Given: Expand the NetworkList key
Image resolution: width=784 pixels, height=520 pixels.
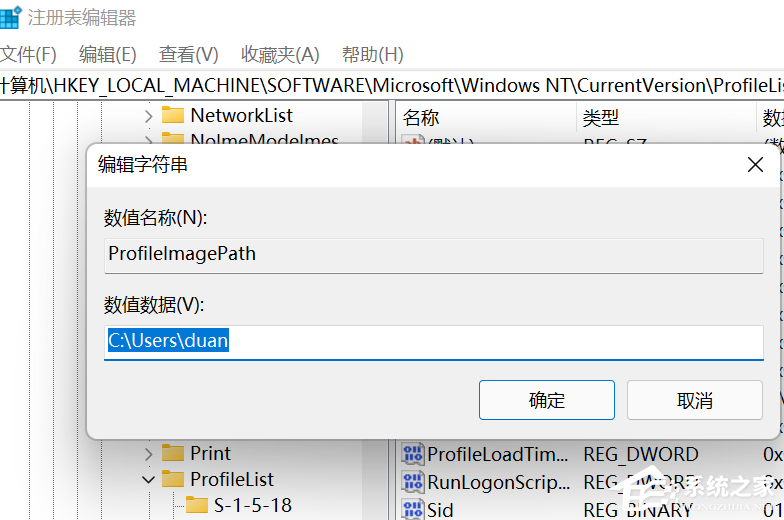Looking at the screenshot, I should (148, 116).
